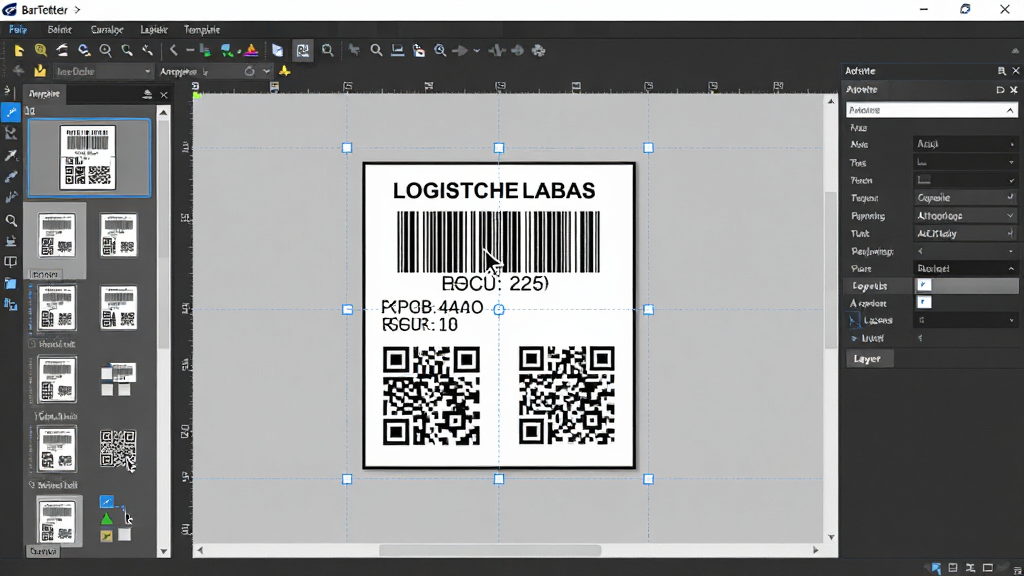Screen dimensions: 1024x576
Task: Collapse the Blaotael dropdown in properties
Action: point(965,268)
